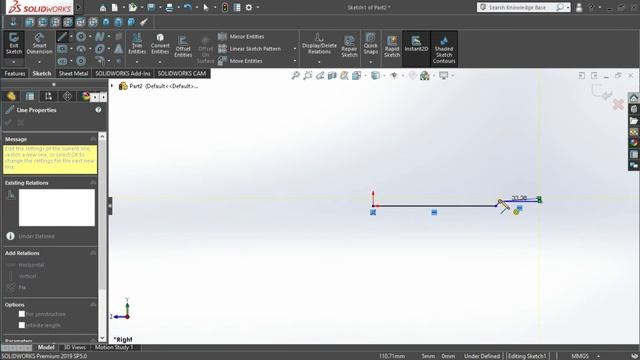The width and height of the screenshot is (640, 360).
Task: Expand the SOLIDWORKS menu flyout arrow
Action: pos(78,7)
